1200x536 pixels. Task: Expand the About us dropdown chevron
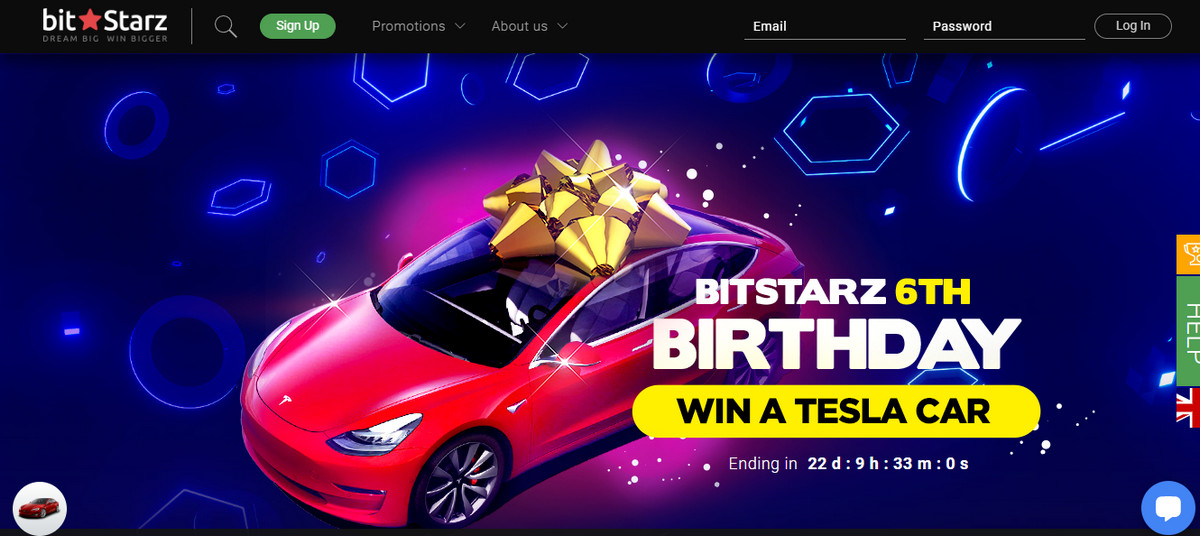click(x=562, y=26)
